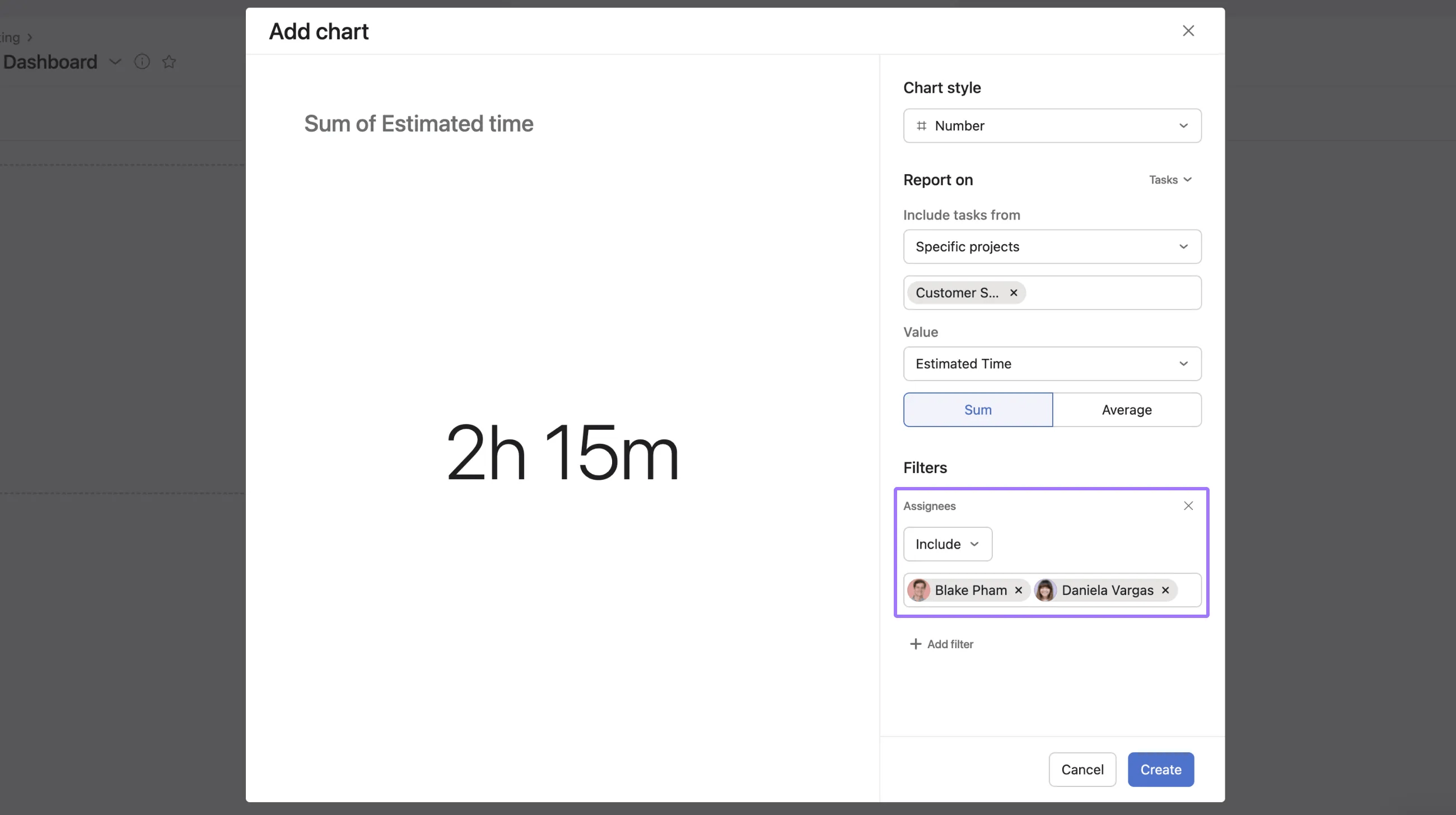Viewport: 1456px width, 815px height.
Task: Remove the Customer S... project chip
Action: (1014, 293)
